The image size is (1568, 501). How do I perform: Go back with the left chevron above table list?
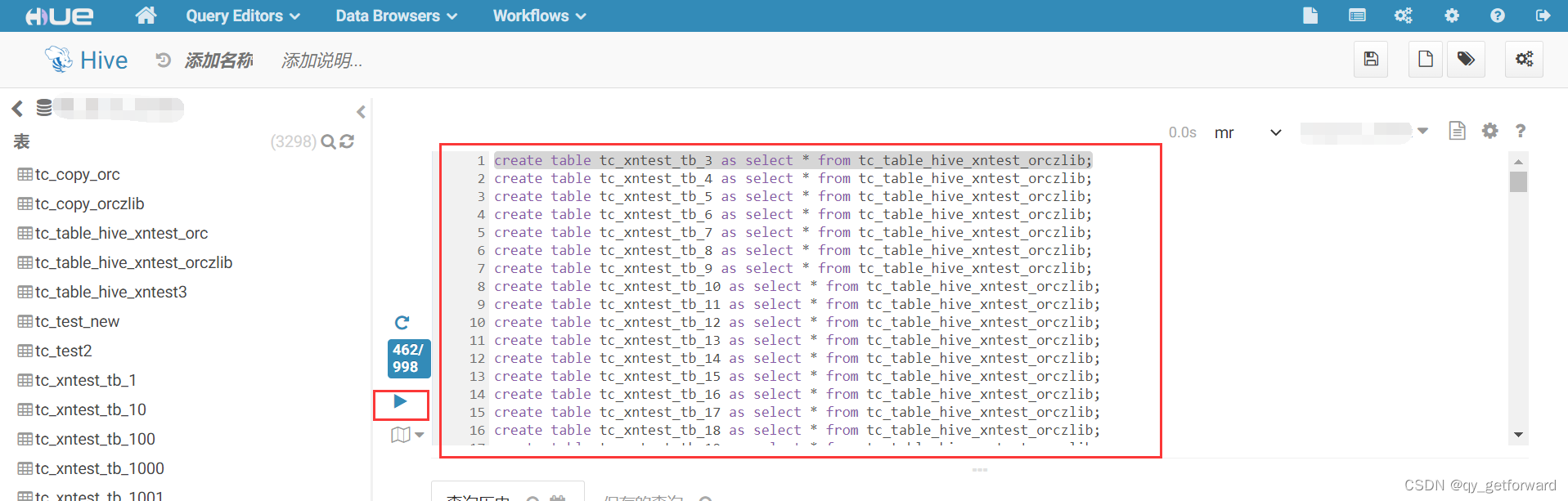coord(17,108)
